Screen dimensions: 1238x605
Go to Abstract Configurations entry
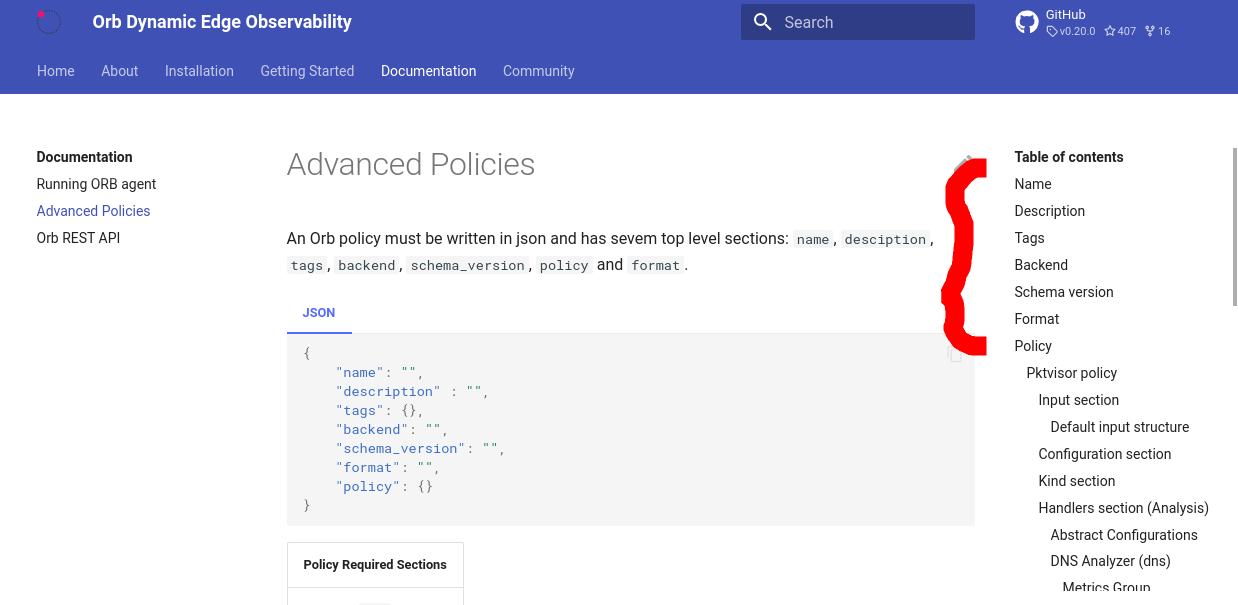[1124, 535]
